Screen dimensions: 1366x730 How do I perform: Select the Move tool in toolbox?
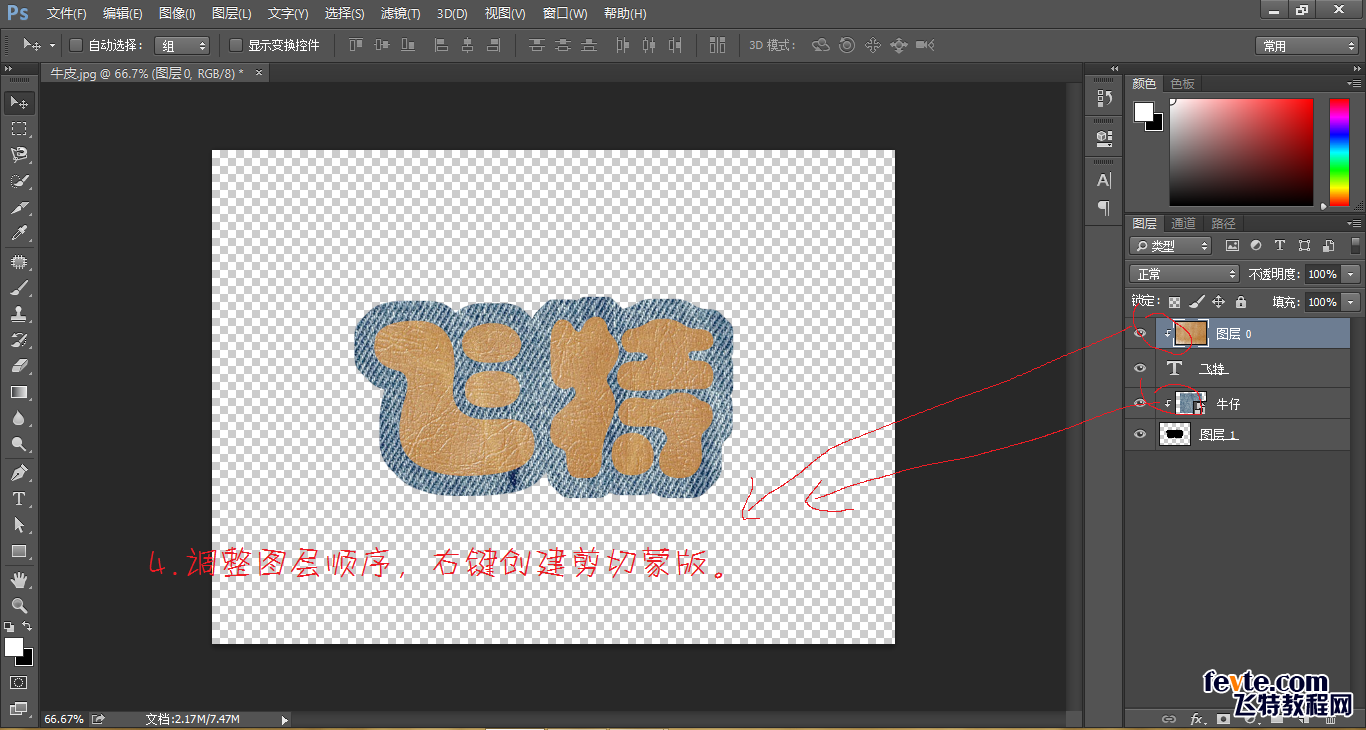pyautogui.click(x=19, y=103)
